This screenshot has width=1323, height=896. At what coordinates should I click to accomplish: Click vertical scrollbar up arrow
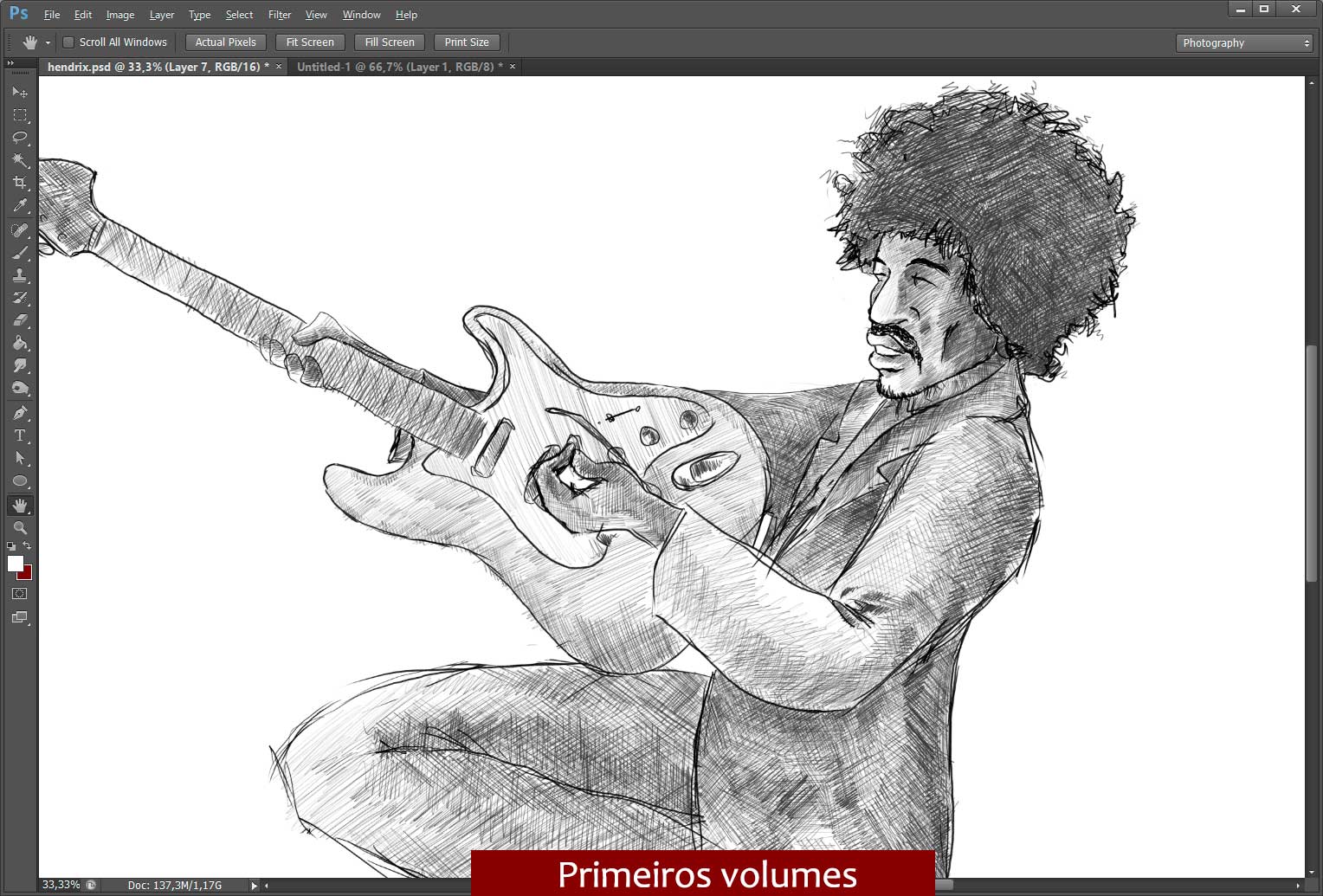pos(1313,81)
